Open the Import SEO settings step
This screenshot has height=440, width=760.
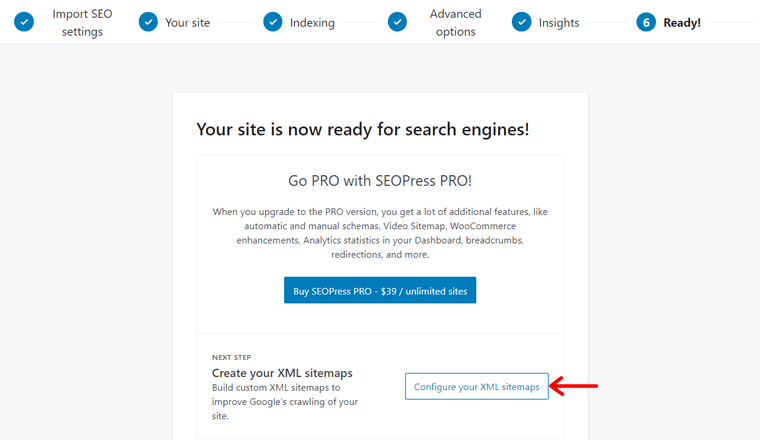[x=82, y=23]
